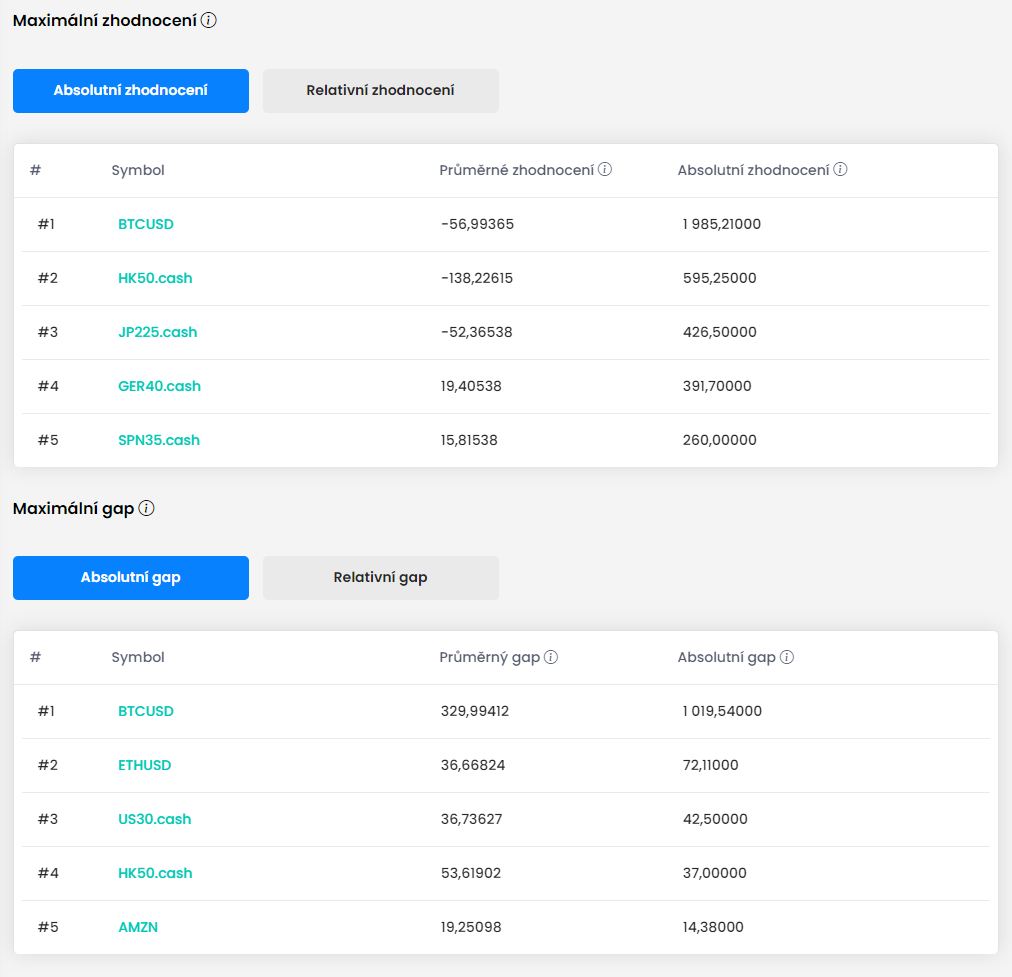Image resolution: width=1012 pixels, height=977 pixels.
Task: Click info icon next to Maximální gap heading
Action: pos(147,508)
